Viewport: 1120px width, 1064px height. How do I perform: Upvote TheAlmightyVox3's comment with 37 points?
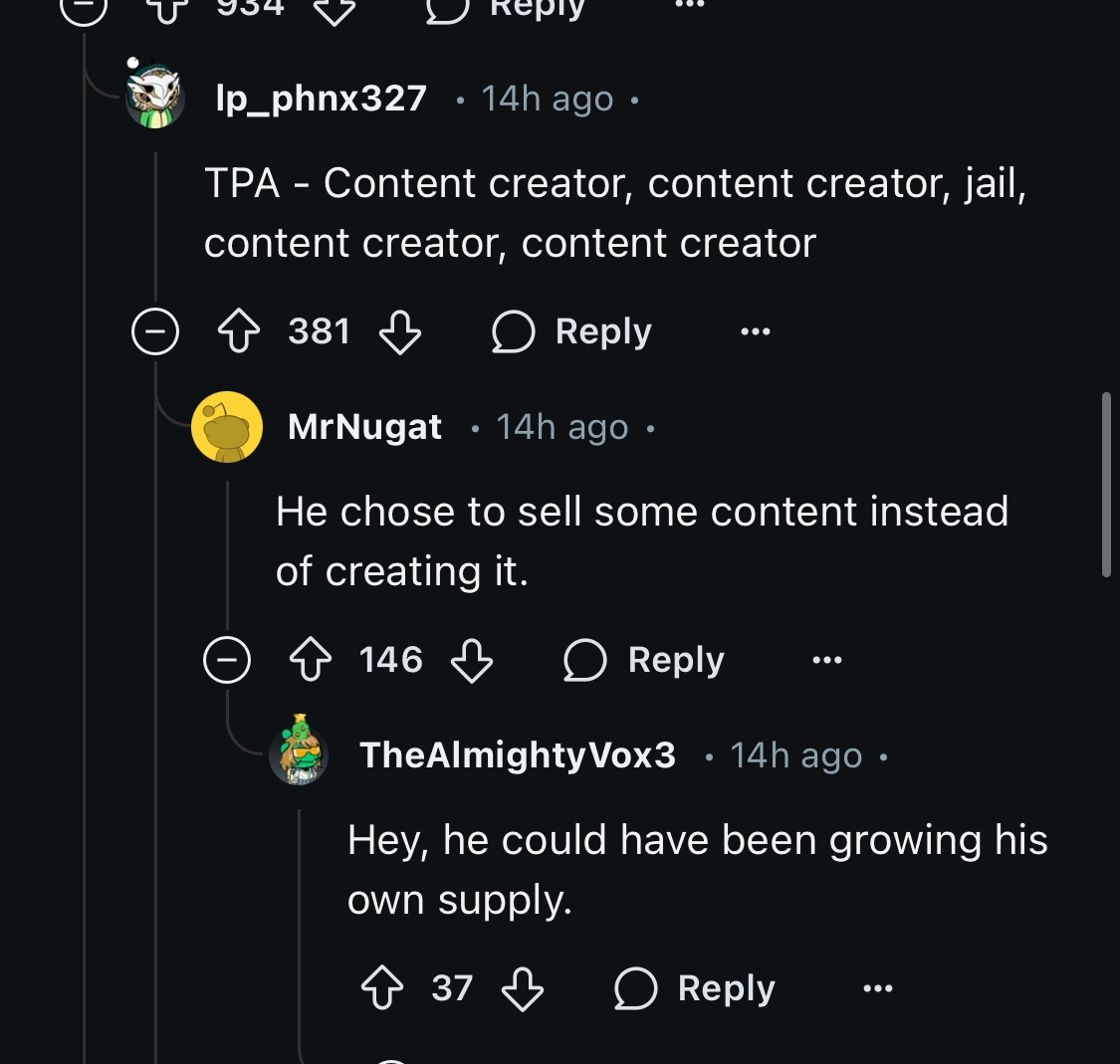coord(382,988)
